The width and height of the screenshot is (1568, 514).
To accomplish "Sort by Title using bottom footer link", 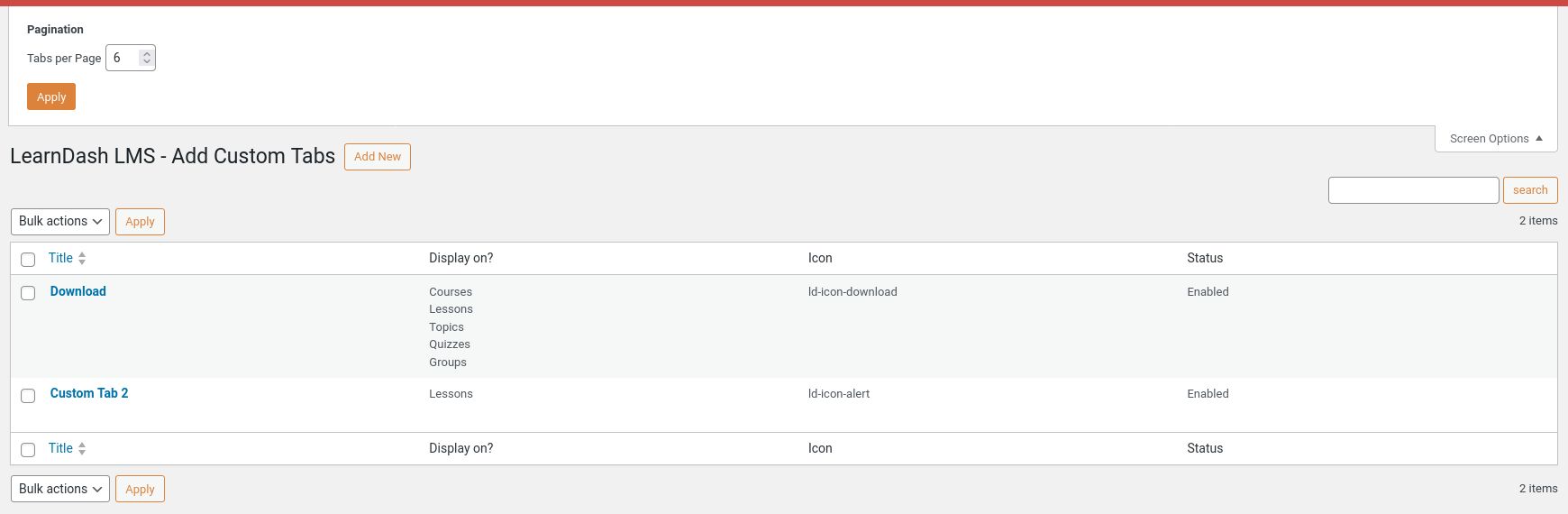I will pos(60,448).
